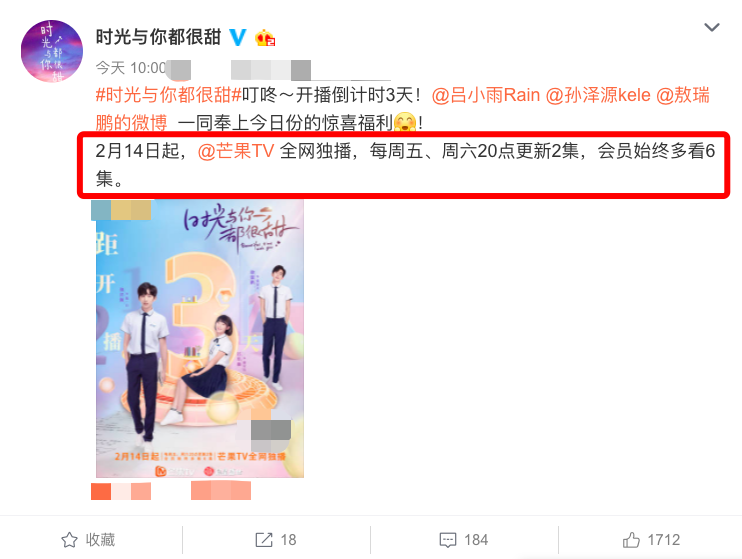Click the star favorite icon
This screenshot has width=742, height=559.
70,540
